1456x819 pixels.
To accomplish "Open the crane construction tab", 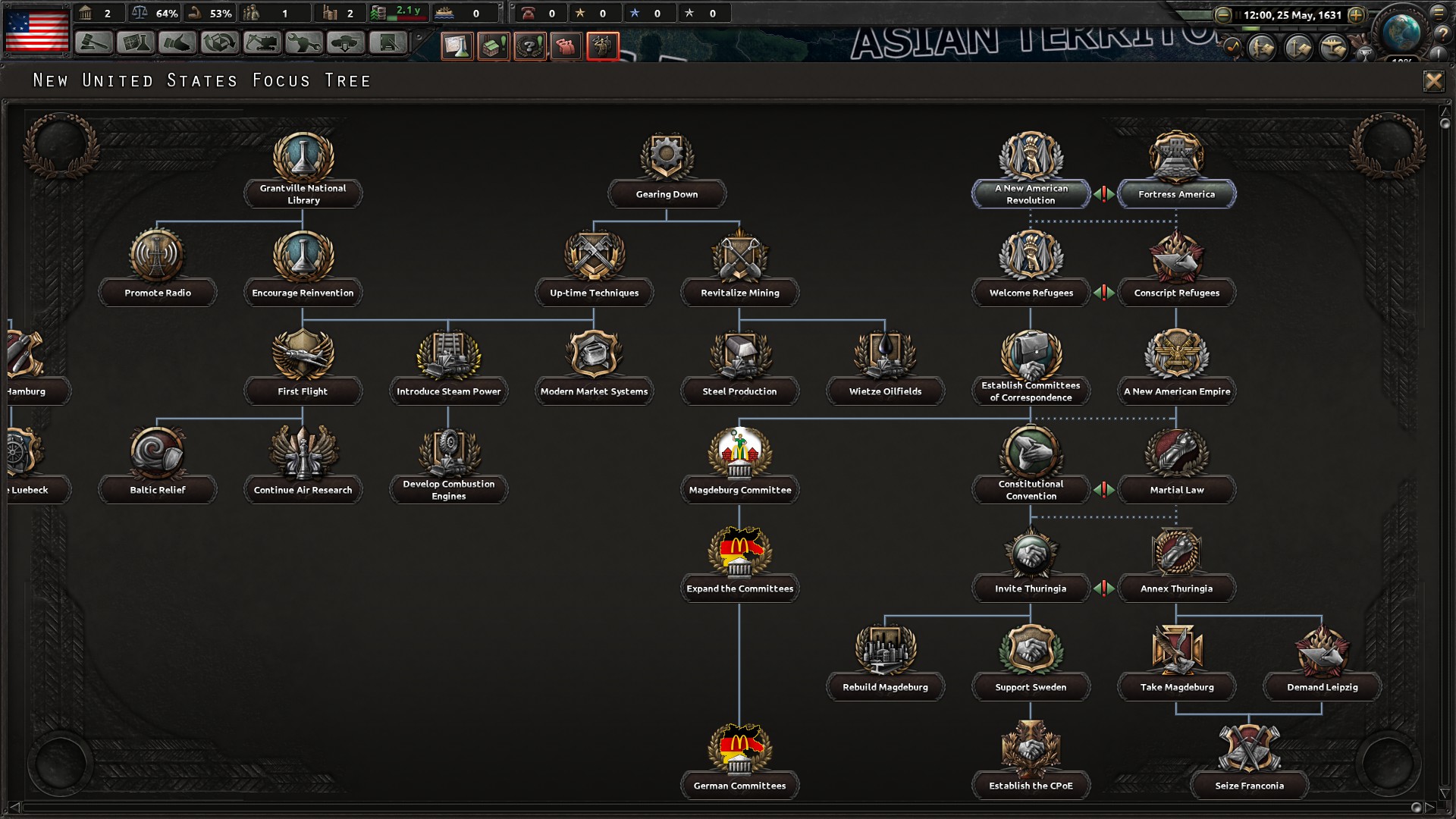I will pos(262,42).
